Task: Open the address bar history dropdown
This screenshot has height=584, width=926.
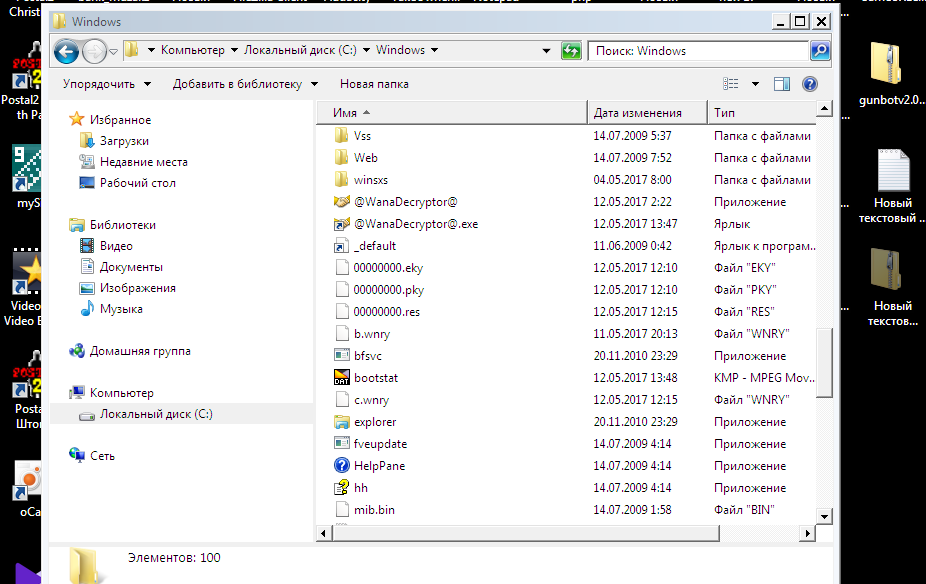Action: (x=546, y=51)
